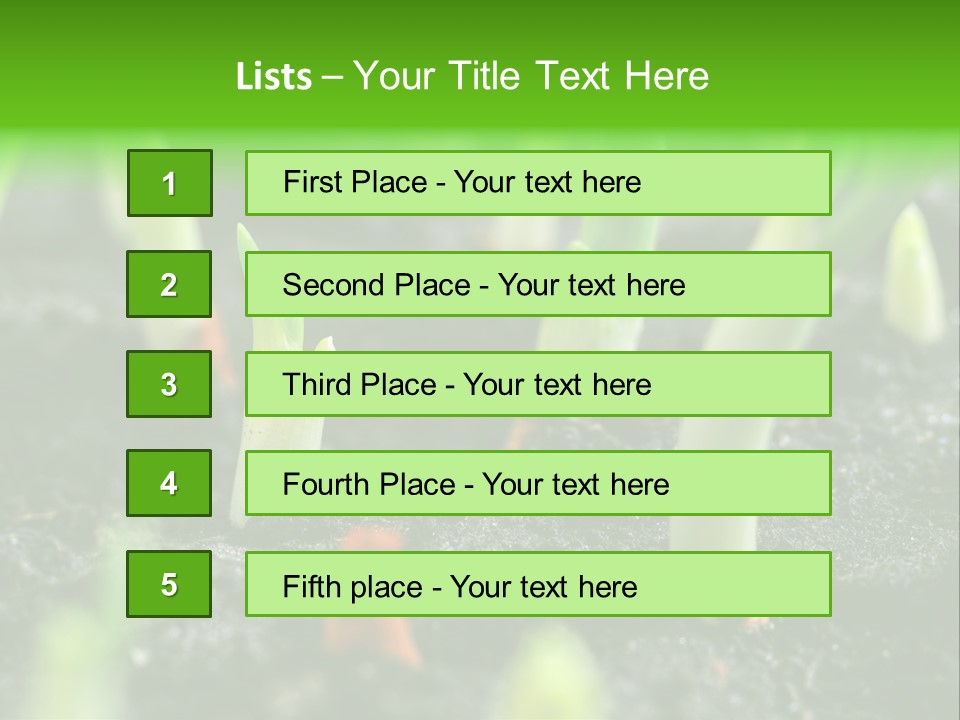Click the slide title text
This screenshot has width=960, height=720.
(x=472, y=76)
